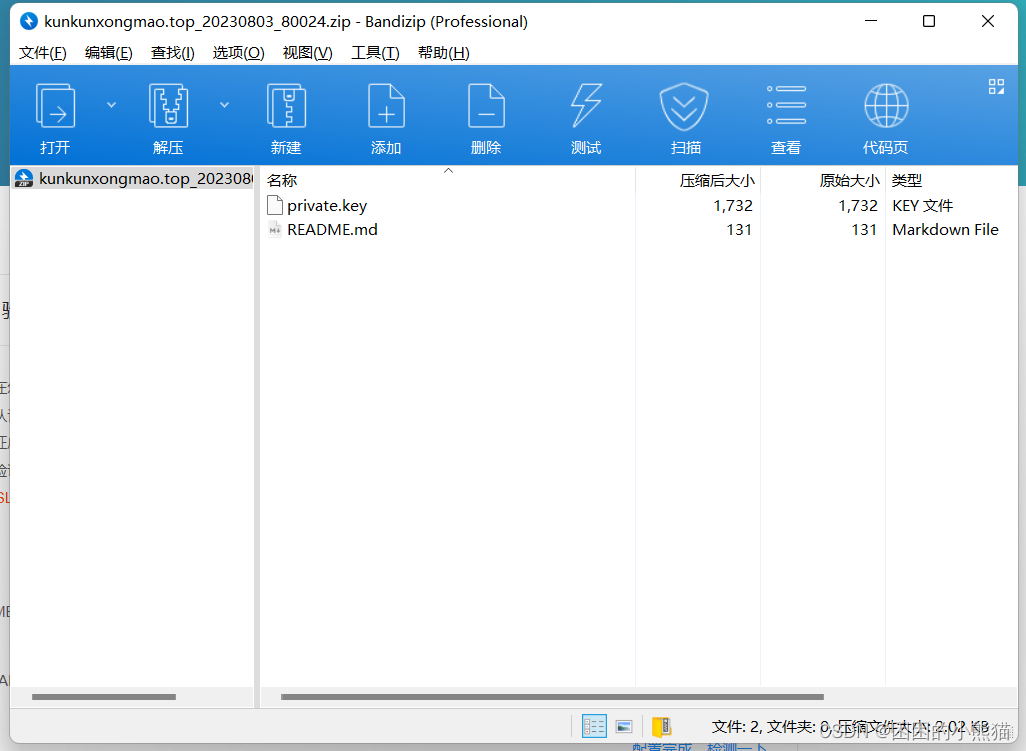Screen dimensions: 1026x751
Task: Click the toolbar customize grid icon
Action: [x=996, y=86]
